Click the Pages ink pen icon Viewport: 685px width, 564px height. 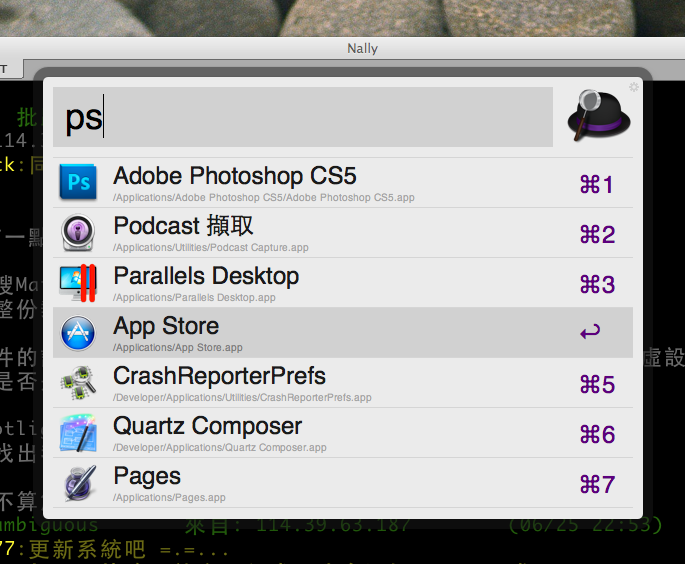tap(79, 483)
